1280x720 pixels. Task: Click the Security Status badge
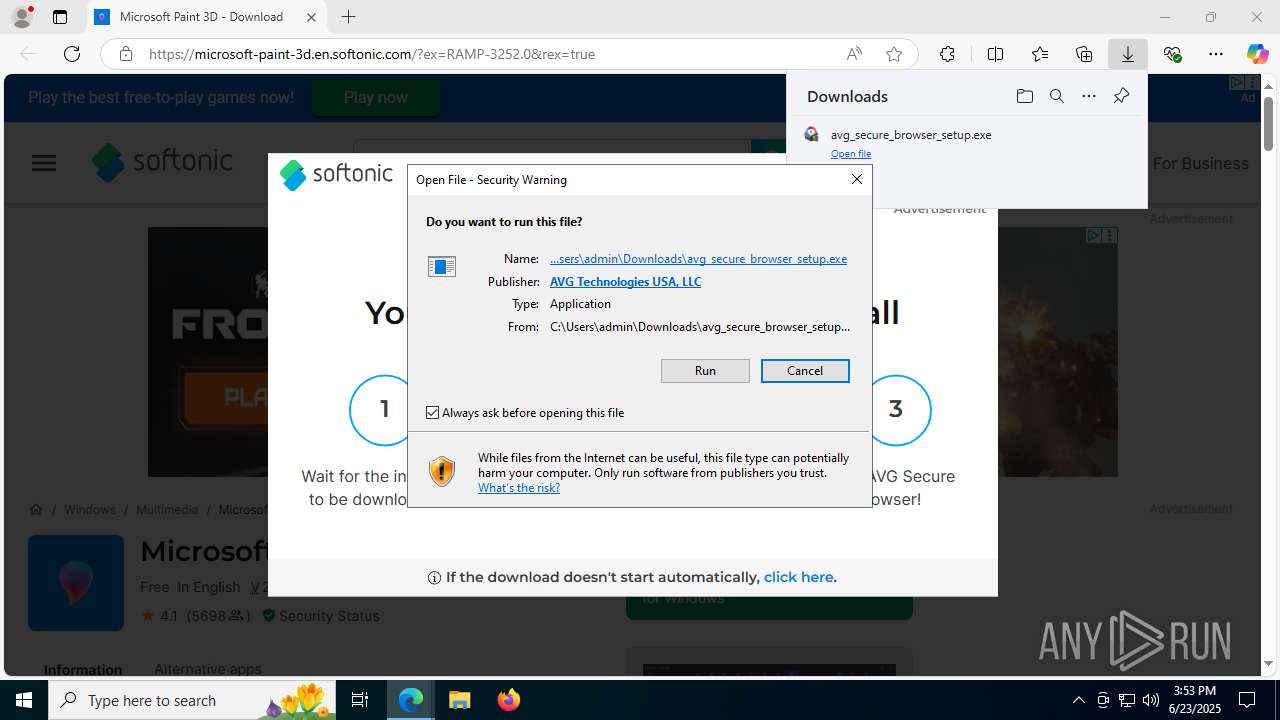pos(321,616)
